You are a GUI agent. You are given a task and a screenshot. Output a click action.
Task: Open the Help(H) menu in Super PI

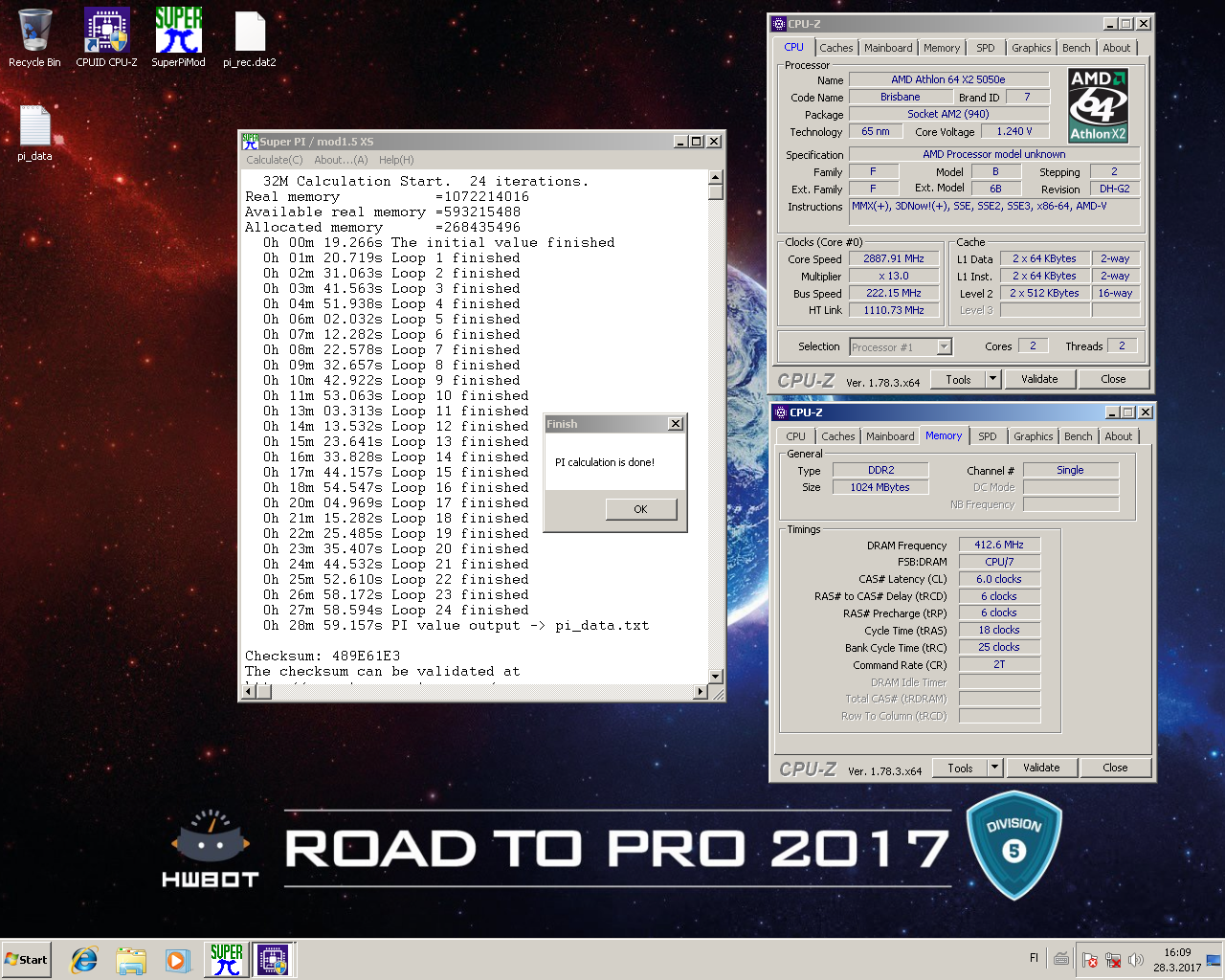(x=396, y=160)
